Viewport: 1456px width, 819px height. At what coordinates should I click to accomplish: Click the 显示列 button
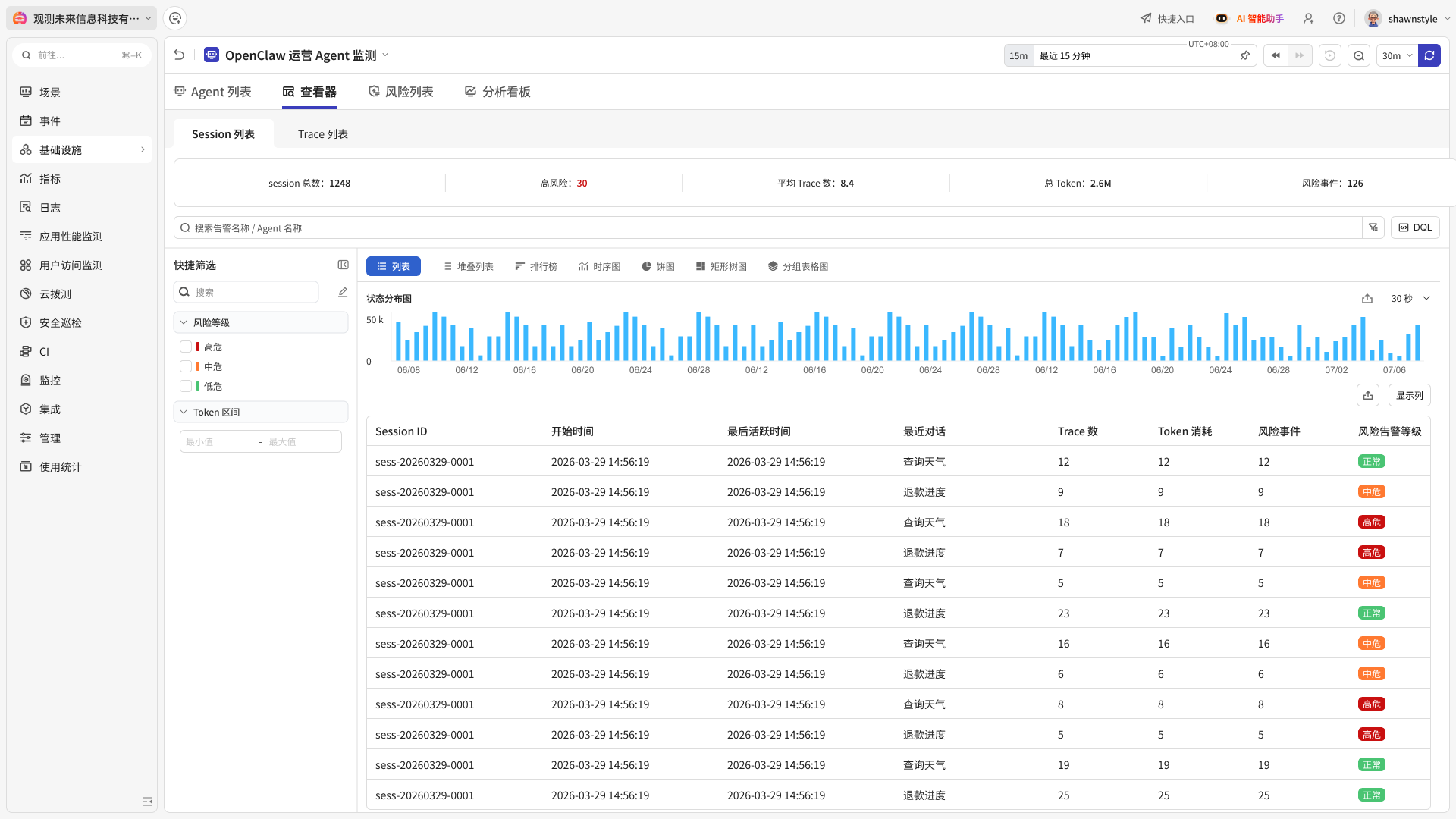coord(1409,395)
